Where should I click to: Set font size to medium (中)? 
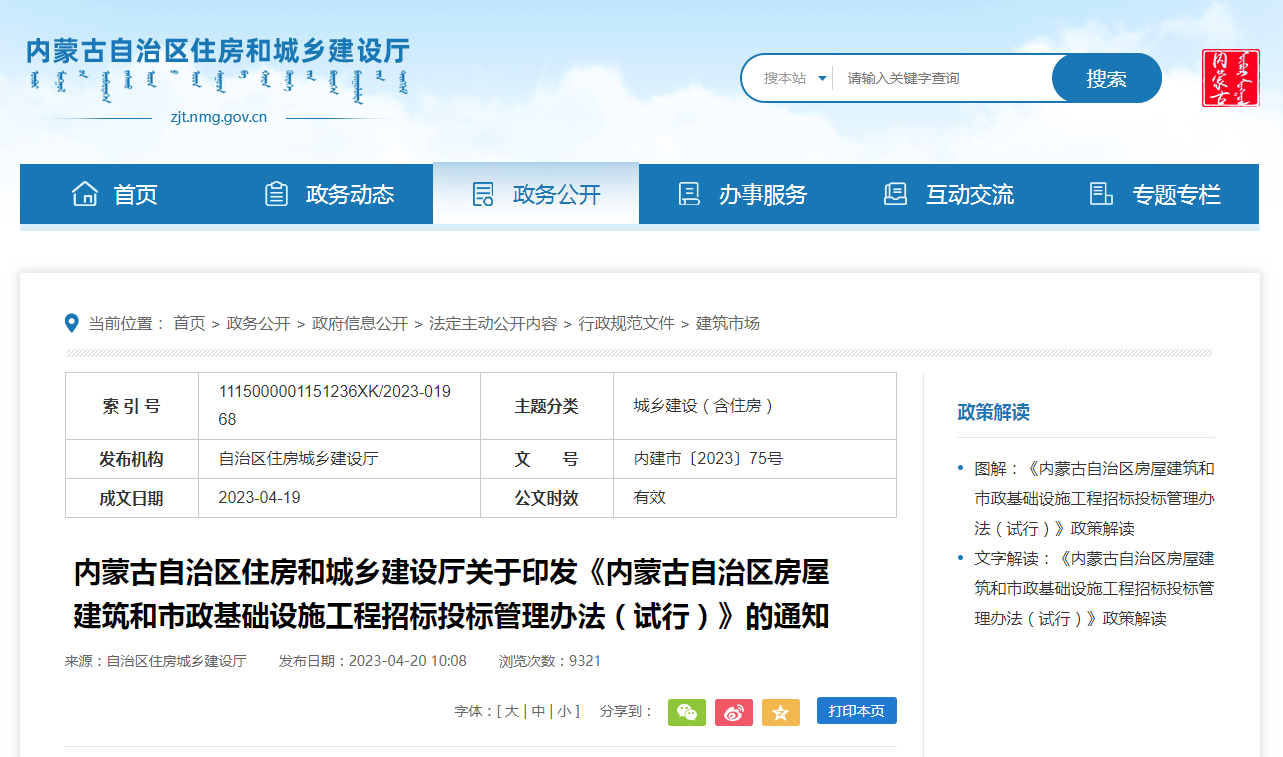(x=538, y=711)
